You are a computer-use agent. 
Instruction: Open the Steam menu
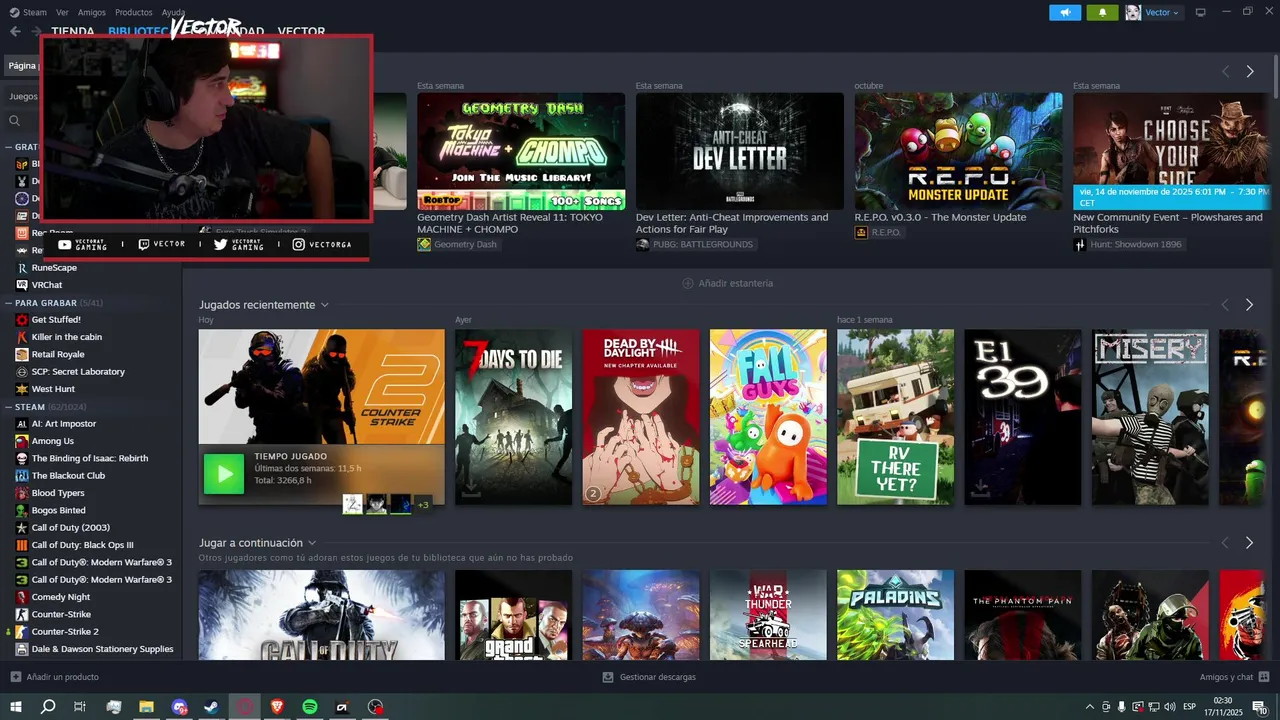(x=29, y=12)
